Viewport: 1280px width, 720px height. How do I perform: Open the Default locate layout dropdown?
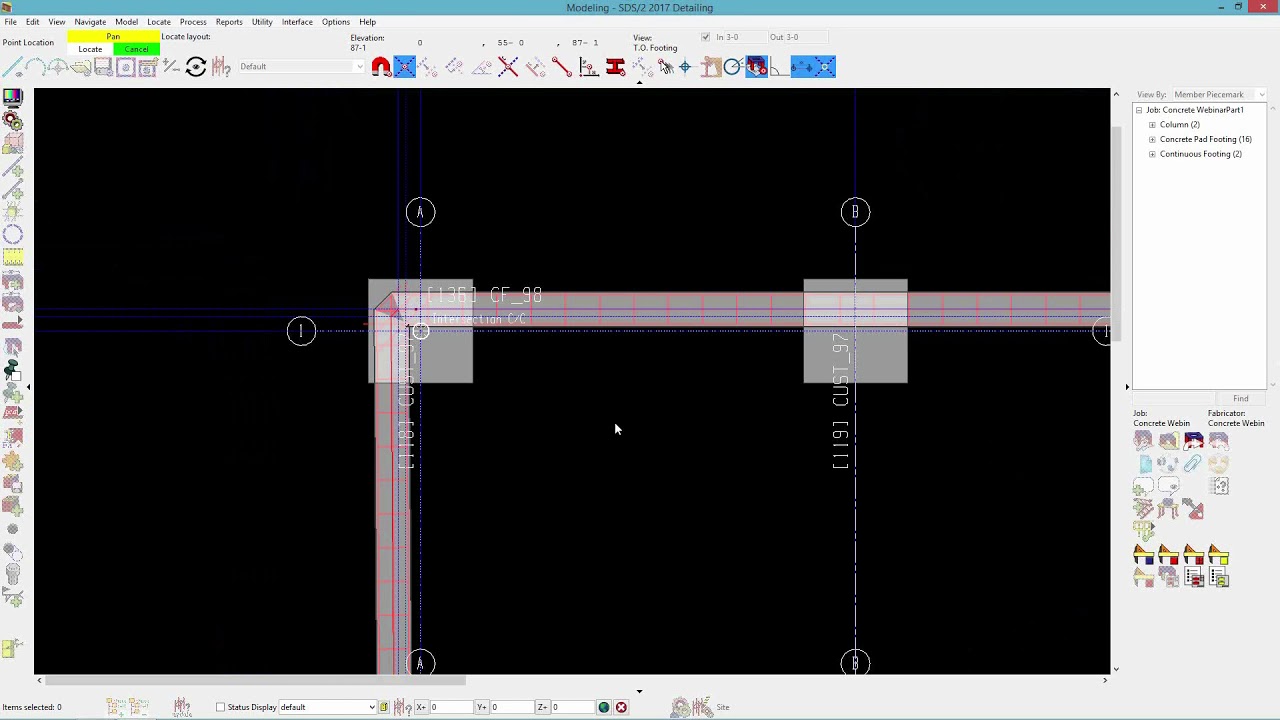(x=302, y=67)
